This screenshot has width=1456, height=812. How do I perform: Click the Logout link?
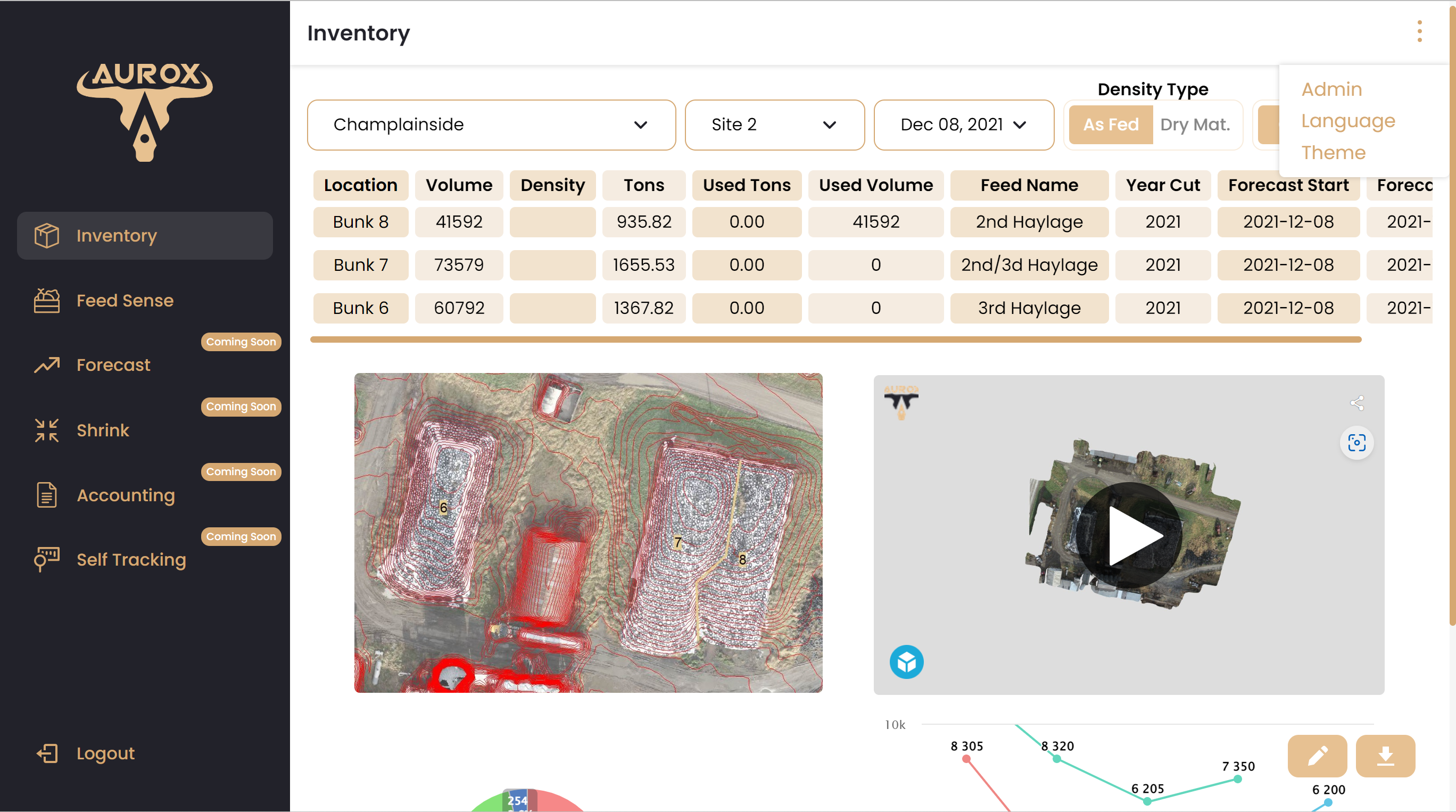pyautogui.click(x=106, y=753)
